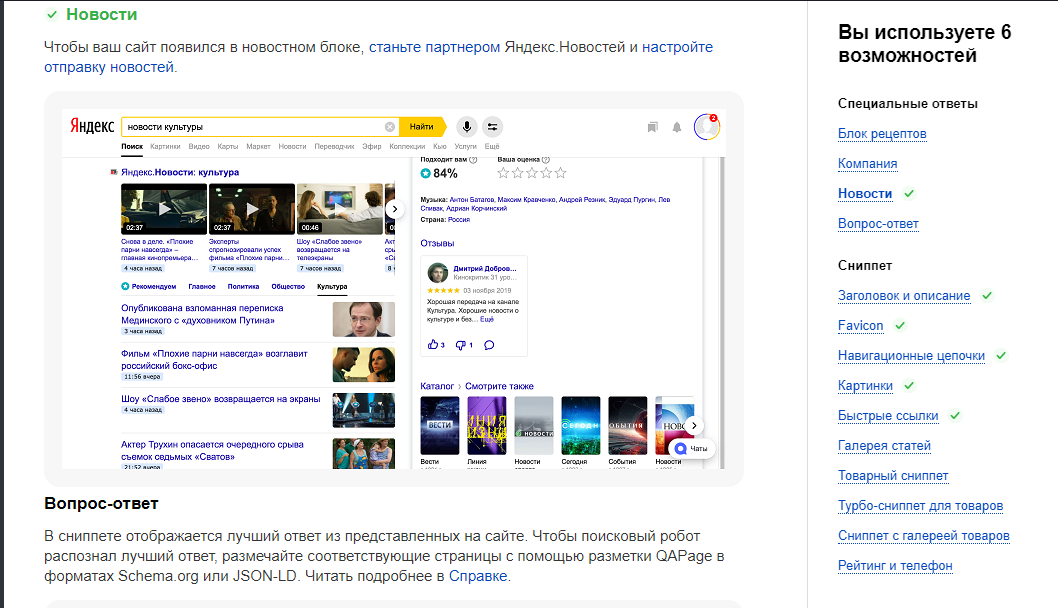Open the notifications bell icon
Image resolution: width=1058 pixels, height=608 pixels.
[x=677, y=127]
